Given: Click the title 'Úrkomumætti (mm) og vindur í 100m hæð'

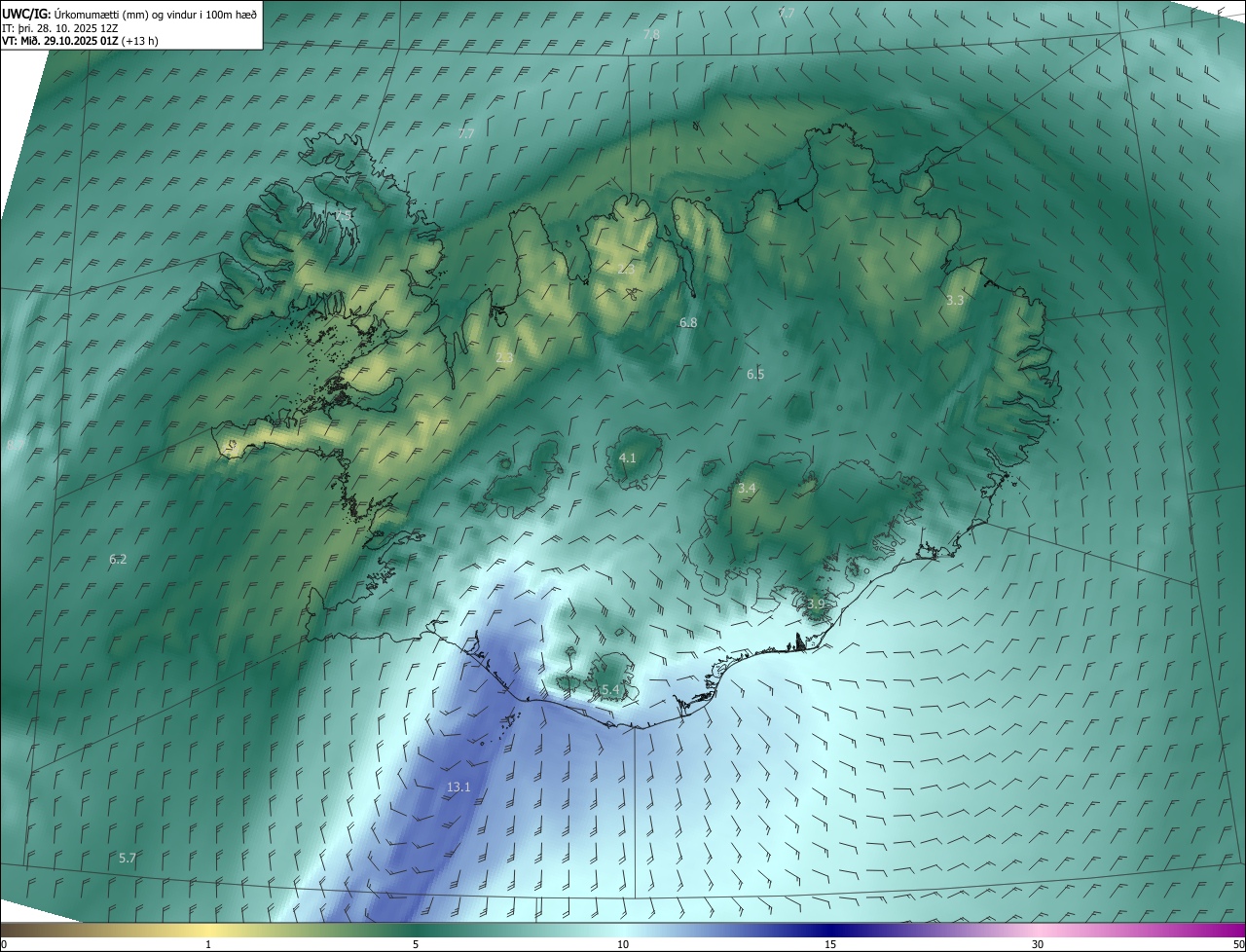Looking at the screenshot, I should (x=155, y=14).
